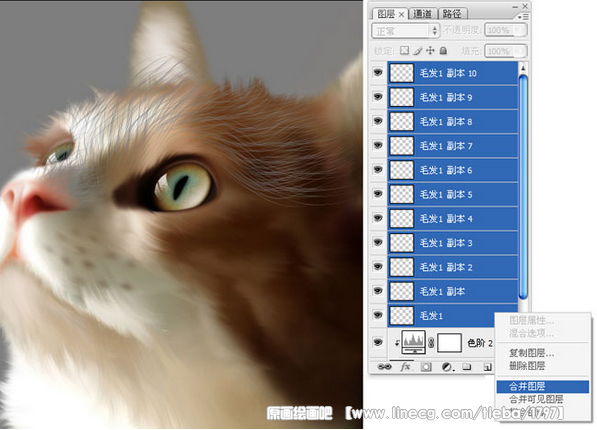Viewport: 597px width, 430px height.
Task: Click the chain link icon of 色阶 2 layer
Action: [x=431, y=343]
